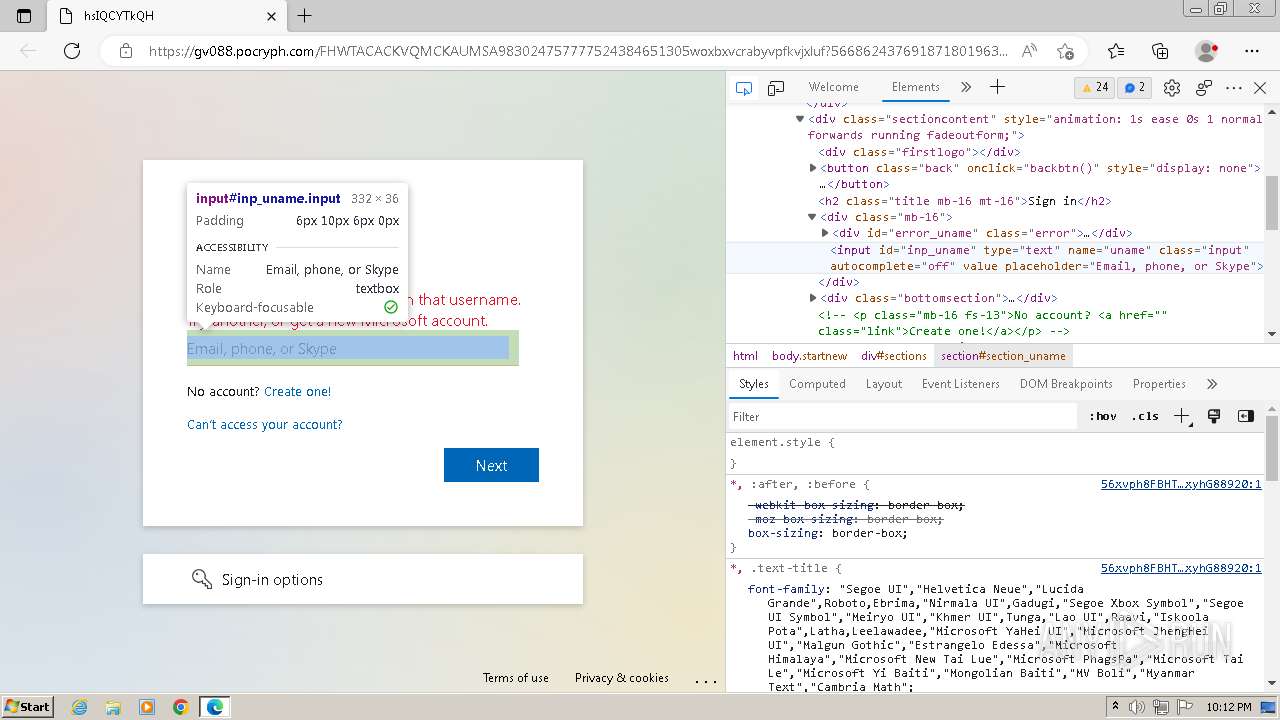Open the footer more options ellipsis
Image resolution: width=1280 pixels, height=720 pixels.
(x=706, y=680)
